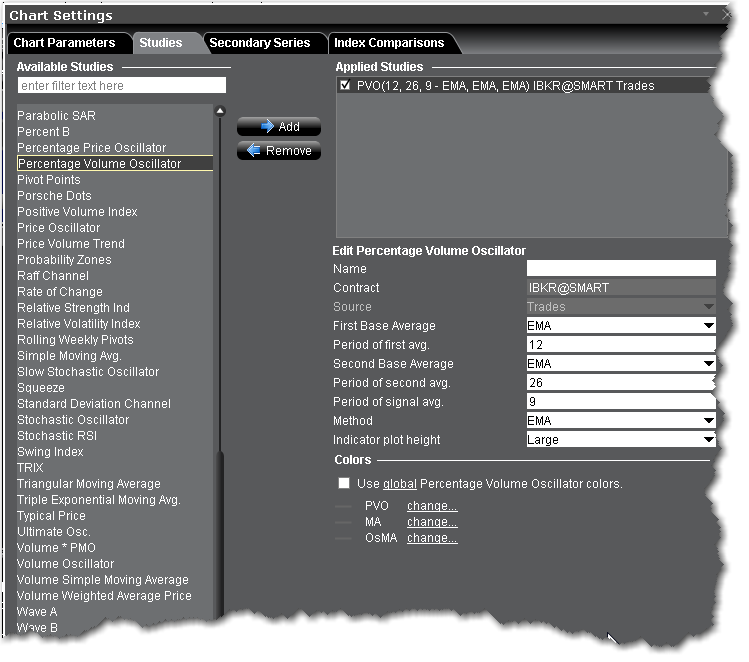Click change link for MA color
Image resolution: width=749 pixels, height=662 pixels.
(432, 522)
